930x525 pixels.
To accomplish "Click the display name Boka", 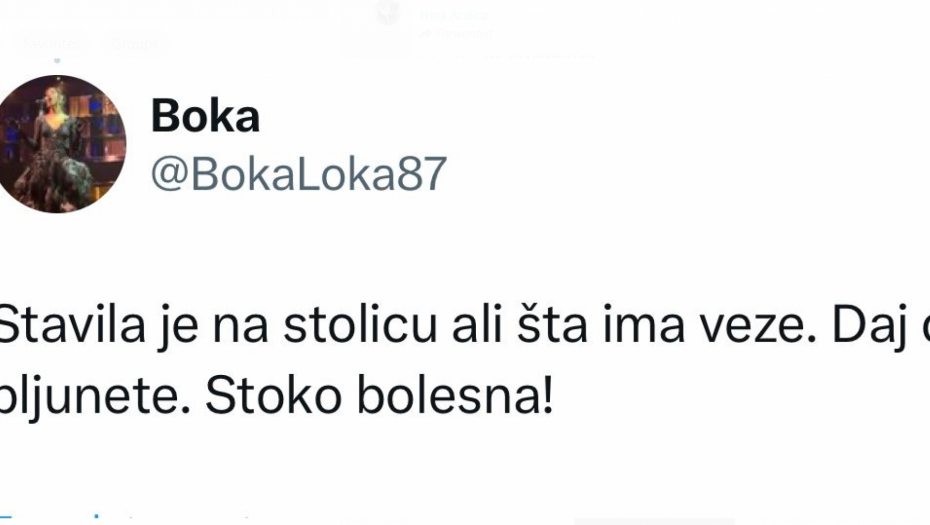I will pyautogui.click(x=205, y=117).
